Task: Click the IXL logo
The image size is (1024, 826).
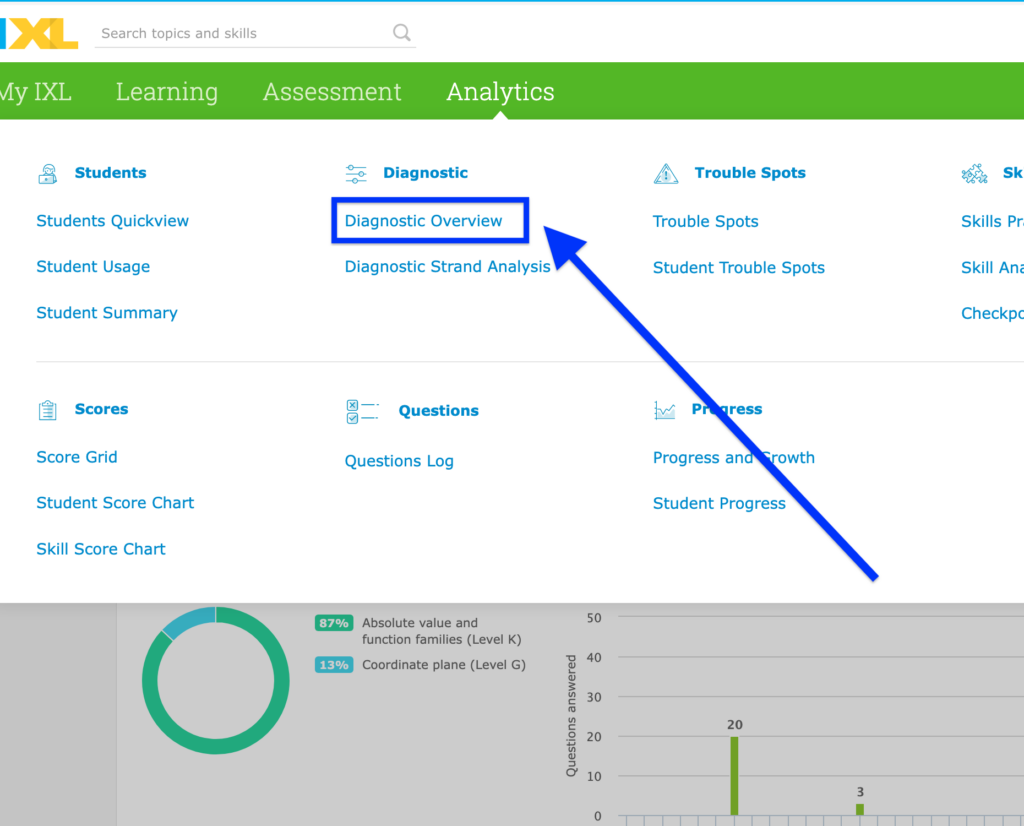Action: tap(39, 33)
